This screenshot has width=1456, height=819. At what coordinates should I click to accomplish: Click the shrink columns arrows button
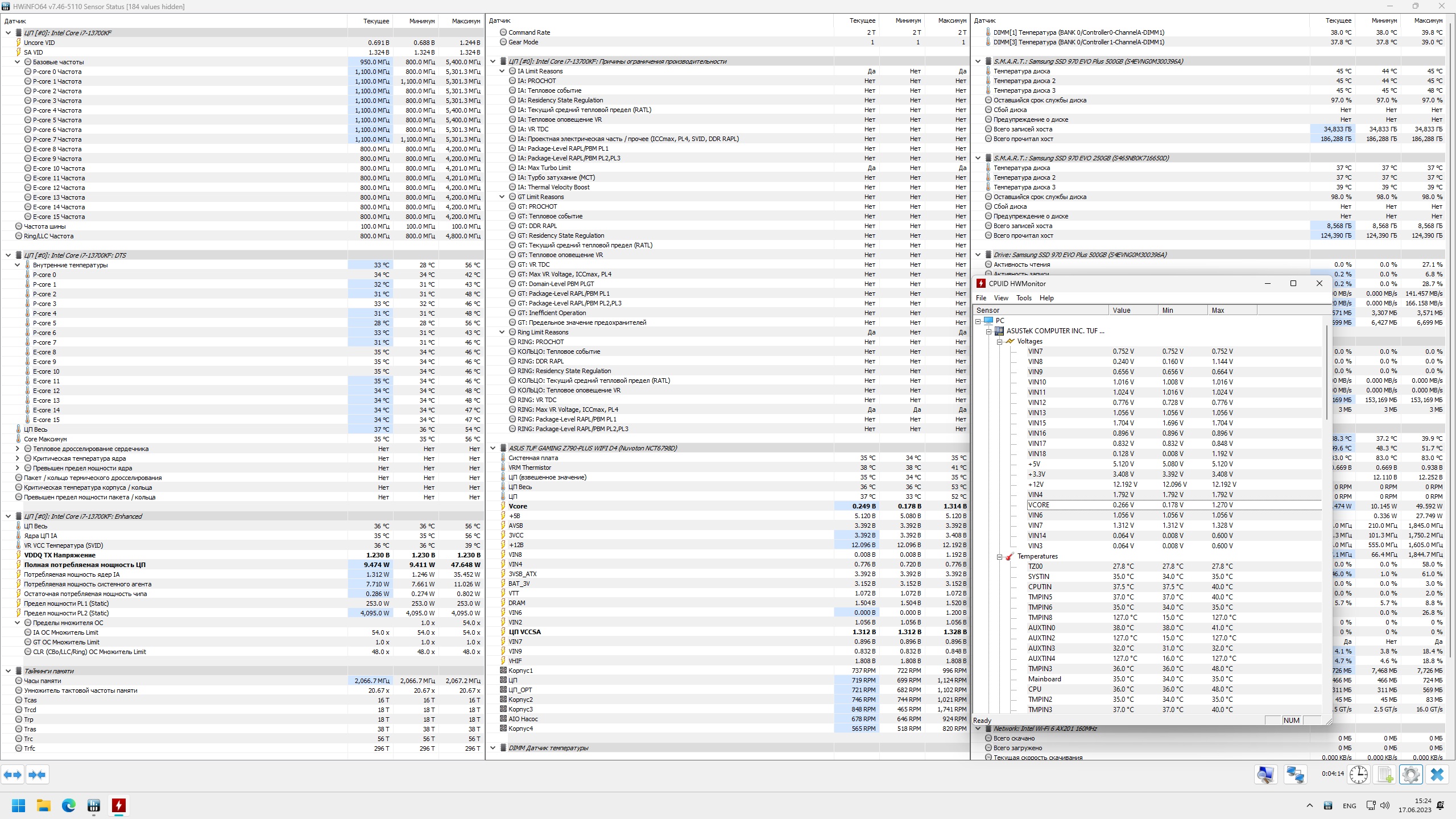coord(37,775)
